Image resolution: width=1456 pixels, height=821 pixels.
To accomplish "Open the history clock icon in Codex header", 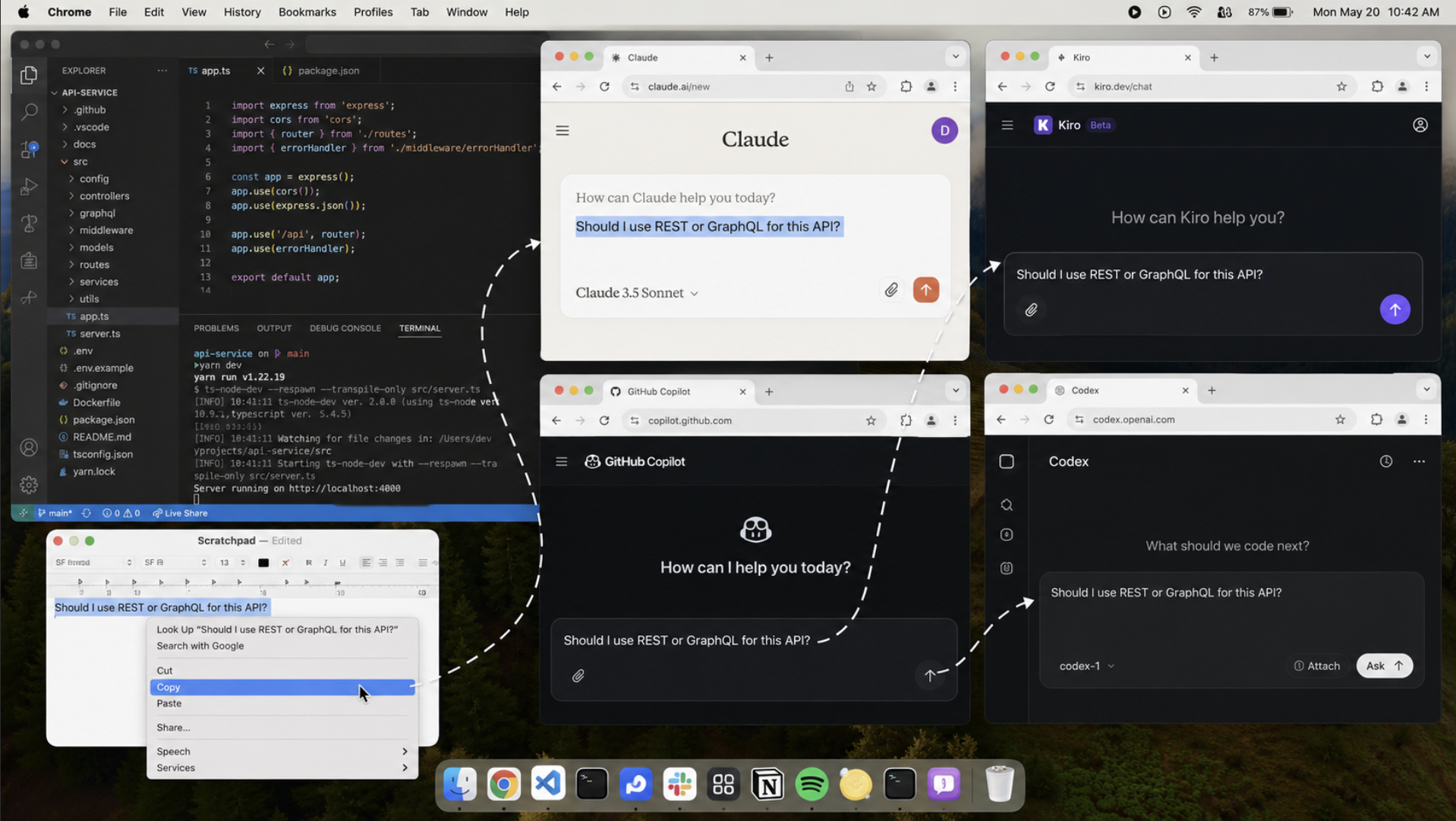I will click(1386, 461).
